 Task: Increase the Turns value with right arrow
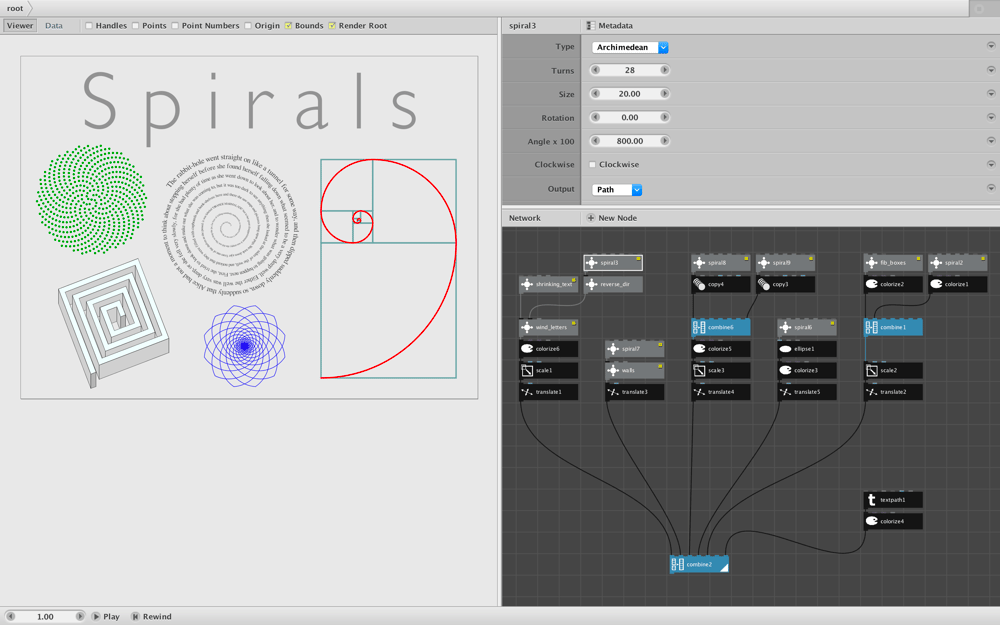click(x=664, y=70)
